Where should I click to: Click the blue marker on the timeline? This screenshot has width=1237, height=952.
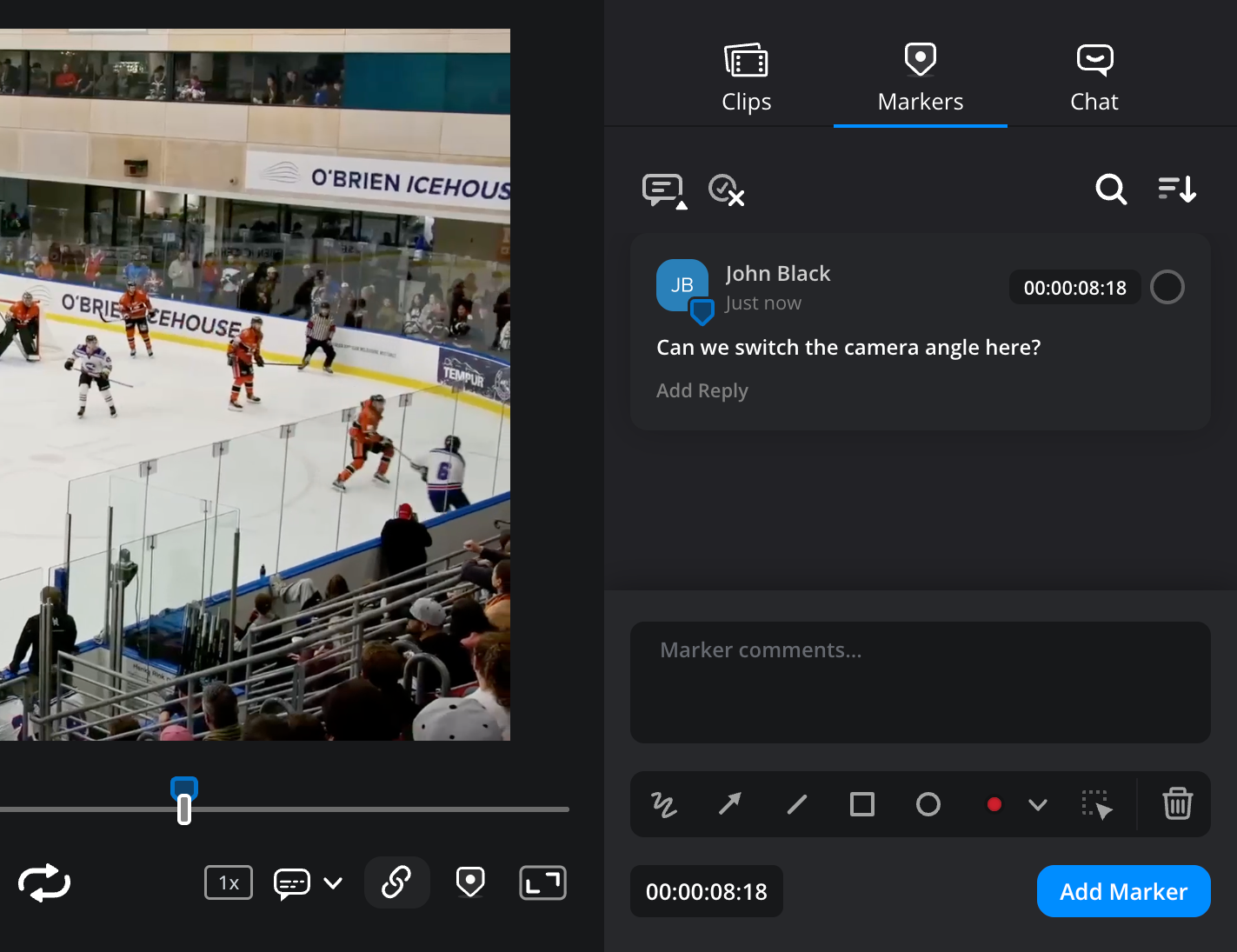[x=184, y=788]
